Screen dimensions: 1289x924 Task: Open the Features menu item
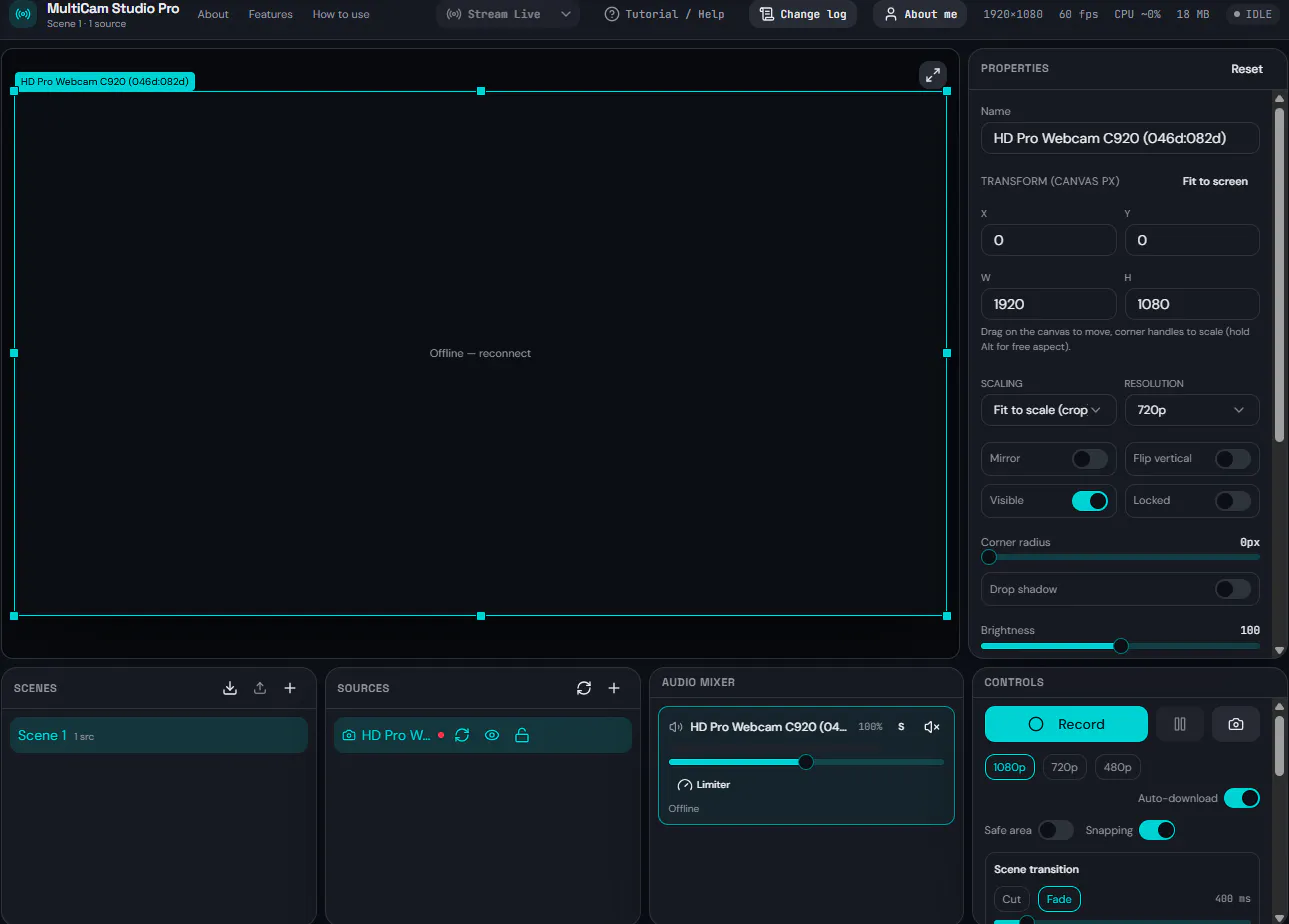click(271, 14)
